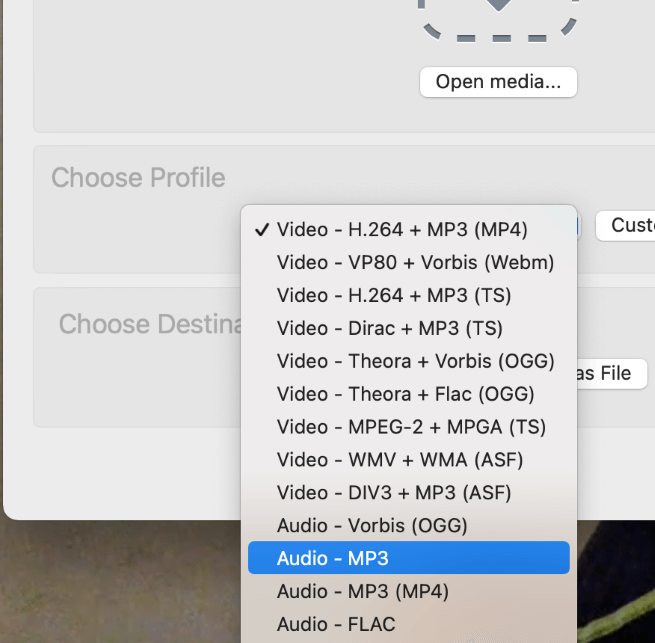The image size is (655, 643).
Task: Click the Open media... button
Action: coord(498,81)
